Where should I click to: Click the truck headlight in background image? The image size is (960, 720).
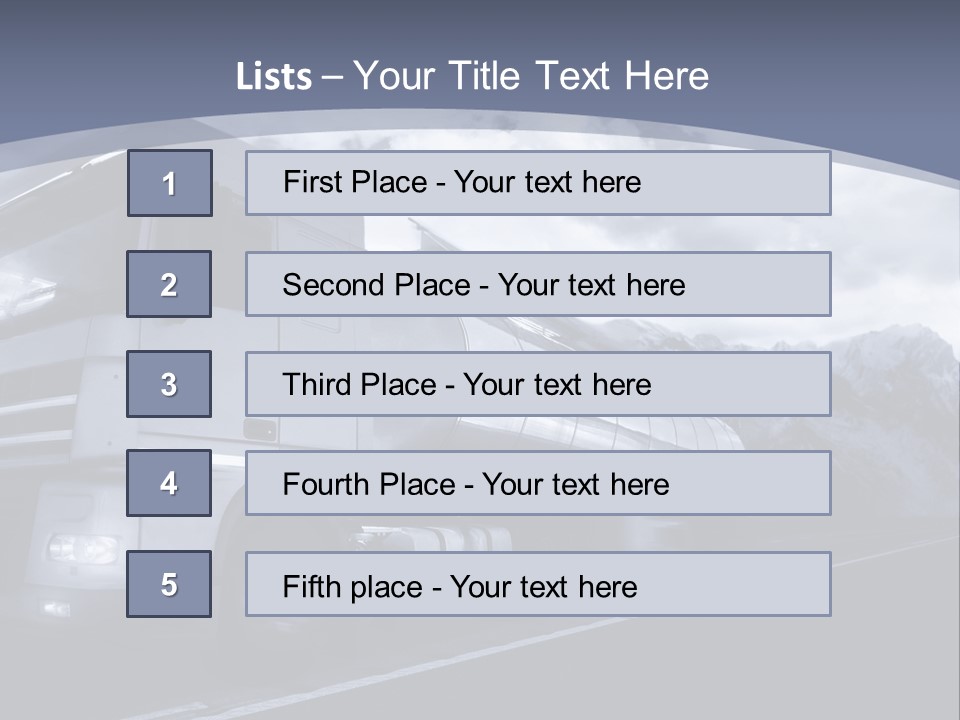(83, 549)
